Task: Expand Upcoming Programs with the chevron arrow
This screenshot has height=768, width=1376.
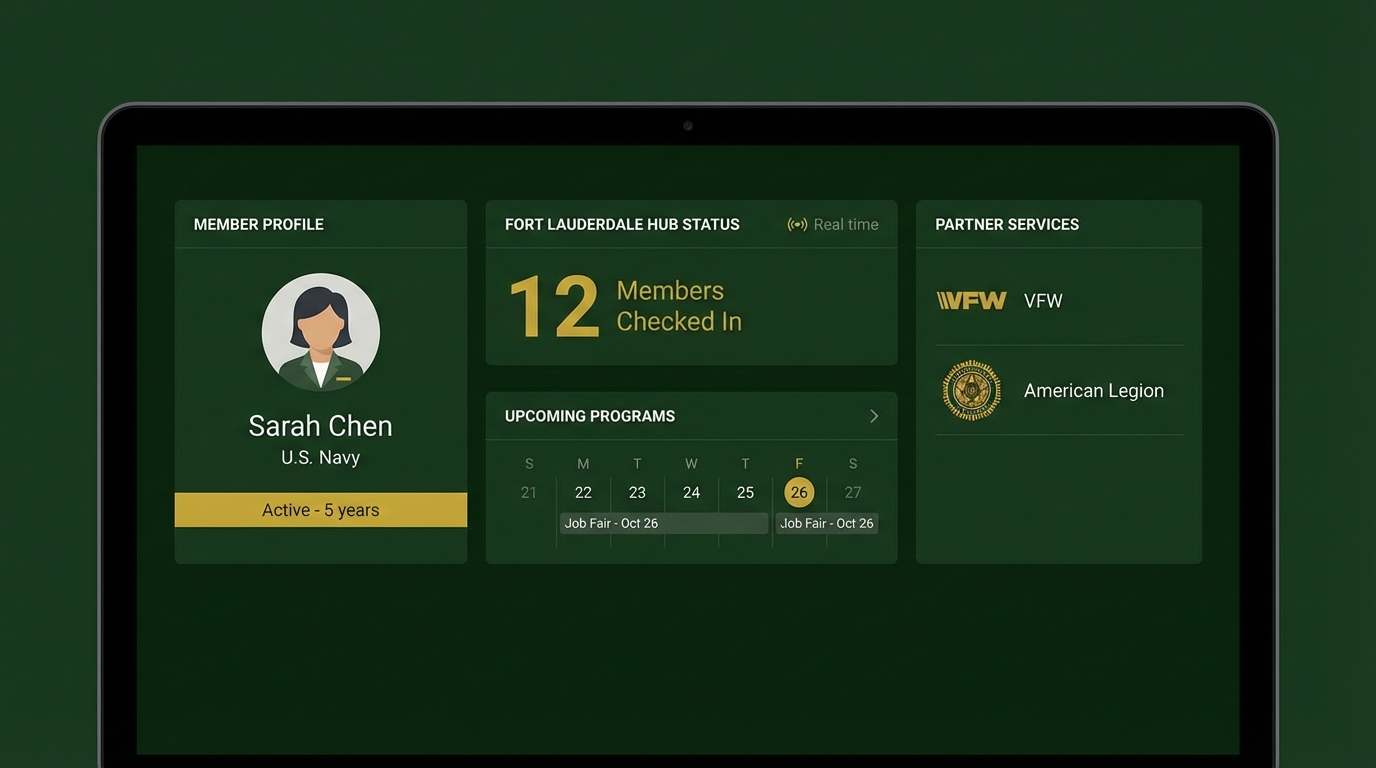Action: pyautogui.click(x=874, y=416)
